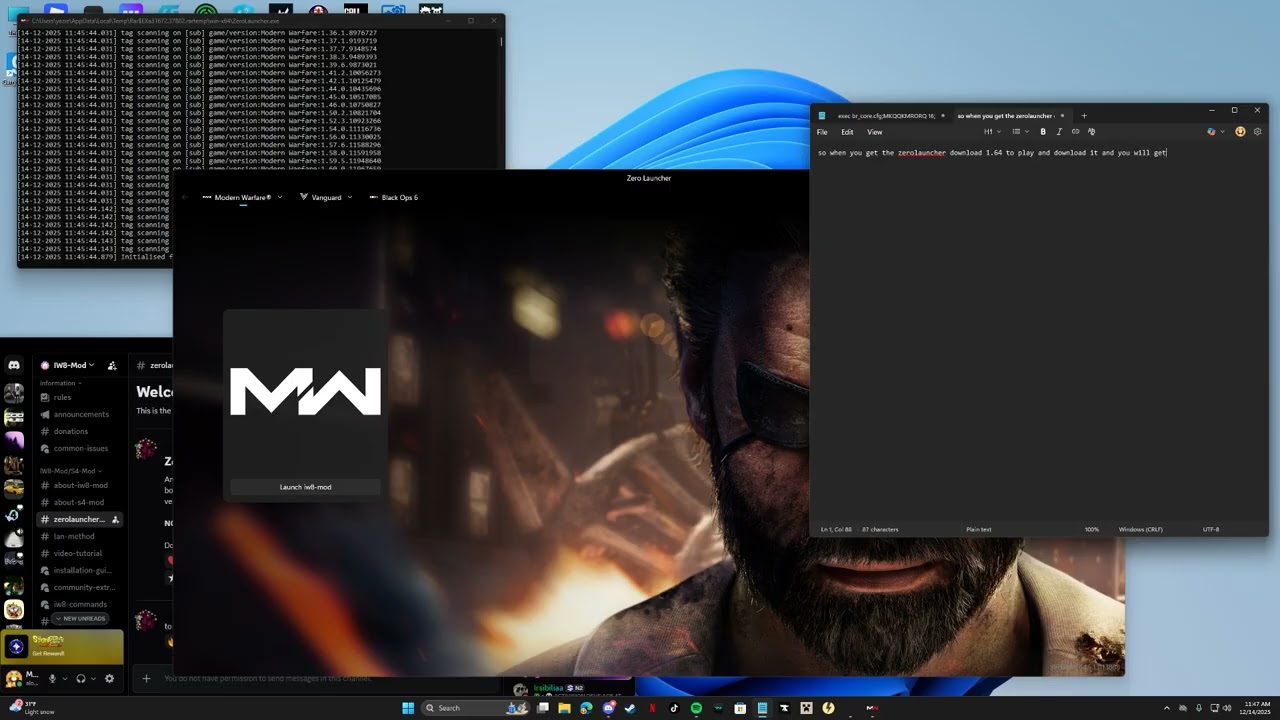Collapse the IW8-Mod/S4-Mod category
Screen dimensions: 1280x720
click(x=71, y=470)
